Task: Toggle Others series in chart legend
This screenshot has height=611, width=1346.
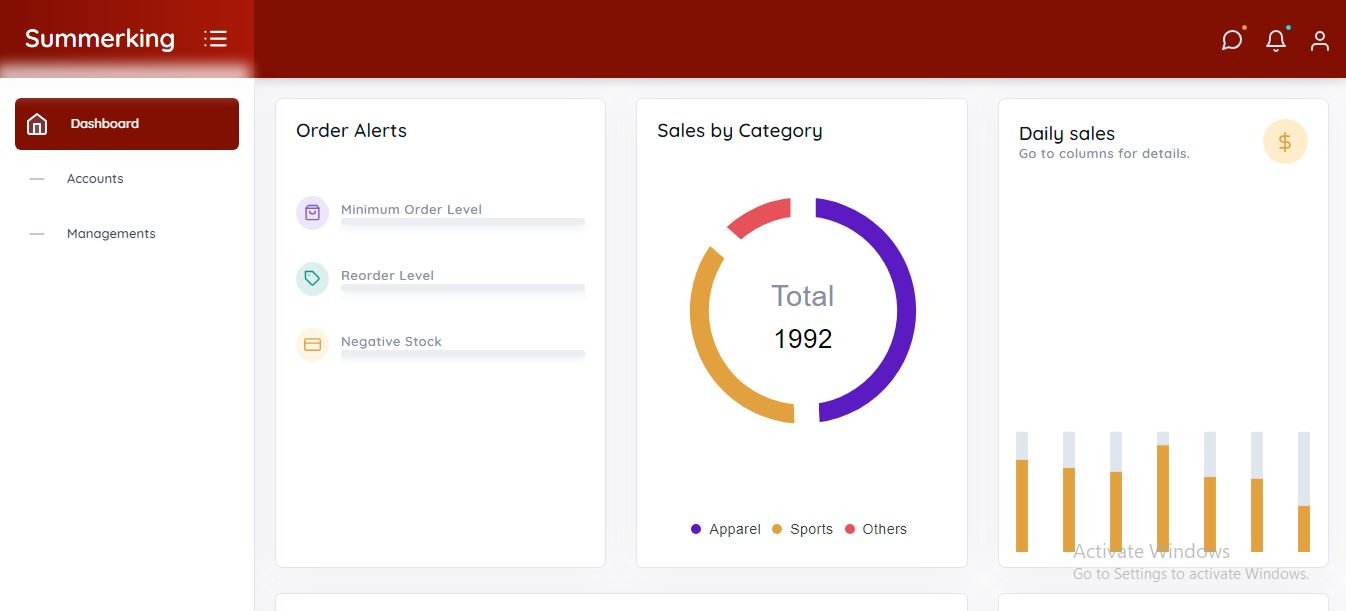Action: pos(876,529)
